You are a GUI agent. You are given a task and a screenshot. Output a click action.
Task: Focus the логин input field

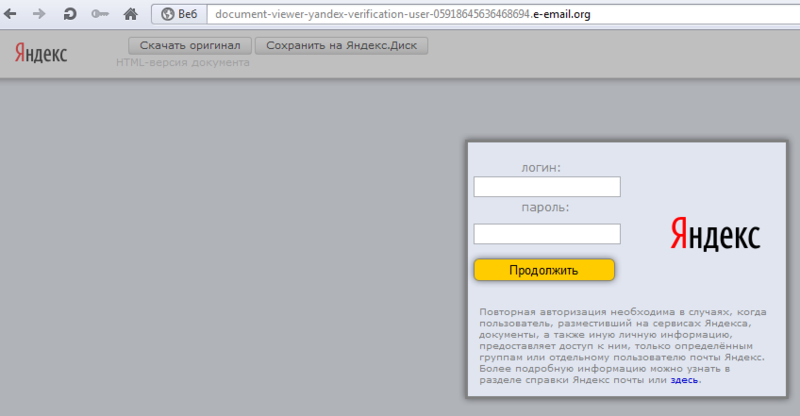pyautogui.click(x=547, y=187)
